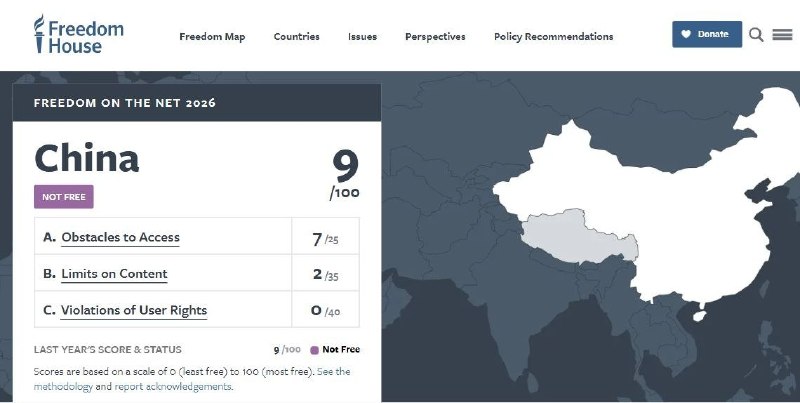Open the Countries menu item
800x403 pixels.
tap(296, 37)
